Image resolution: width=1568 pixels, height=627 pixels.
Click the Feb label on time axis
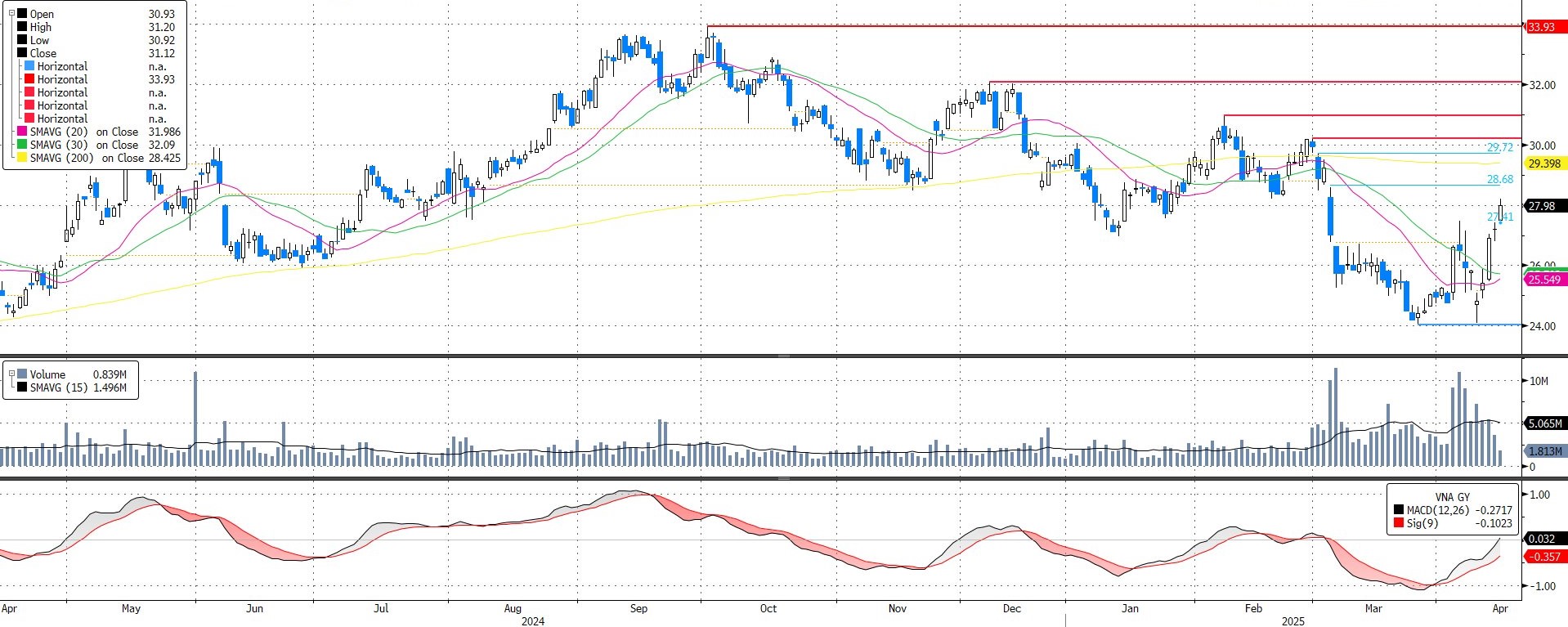tap(1252, 608)
